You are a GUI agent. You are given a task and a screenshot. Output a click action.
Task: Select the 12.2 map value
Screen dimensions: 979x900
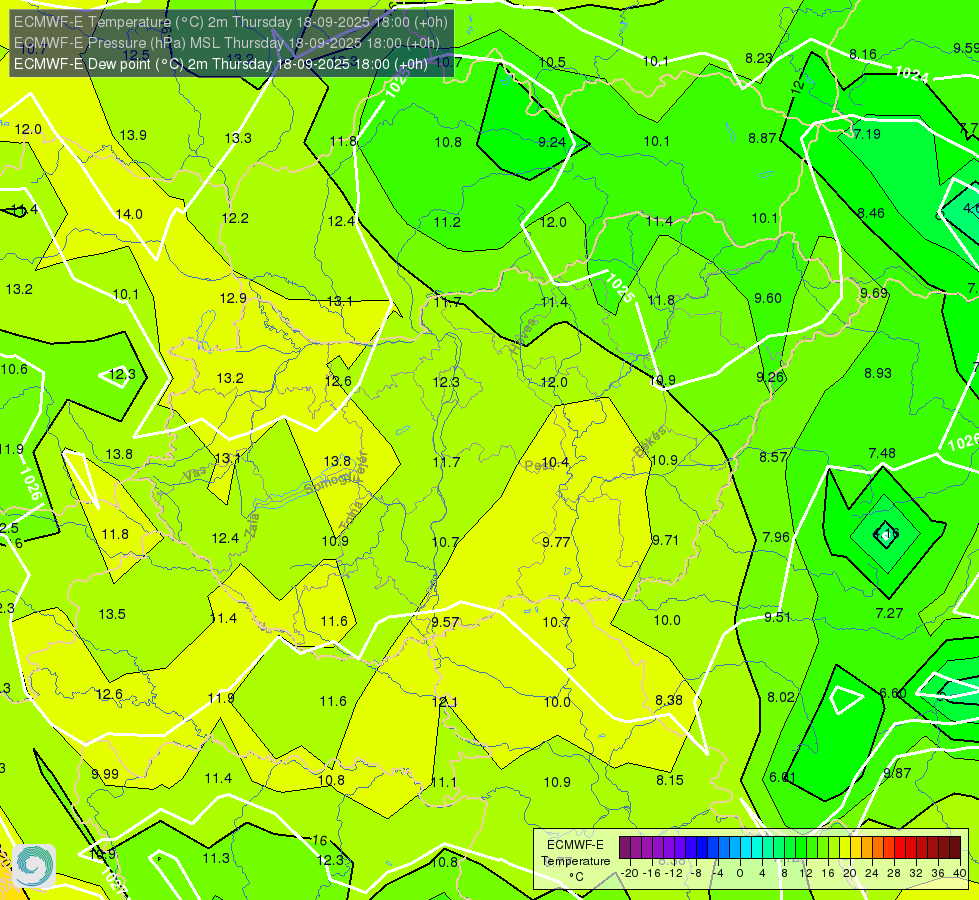235,218
